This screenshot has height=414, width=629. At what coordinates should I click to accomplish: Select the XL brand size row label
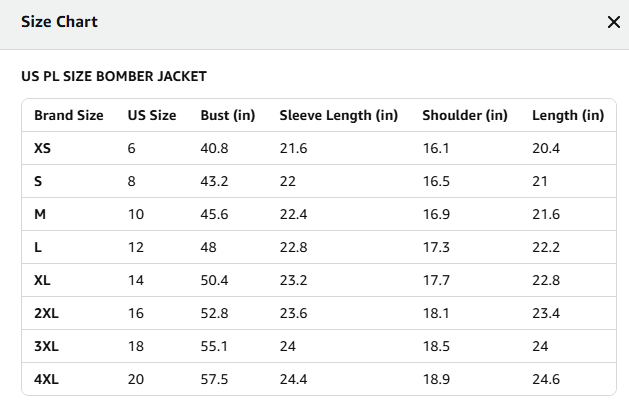[43, 280]
